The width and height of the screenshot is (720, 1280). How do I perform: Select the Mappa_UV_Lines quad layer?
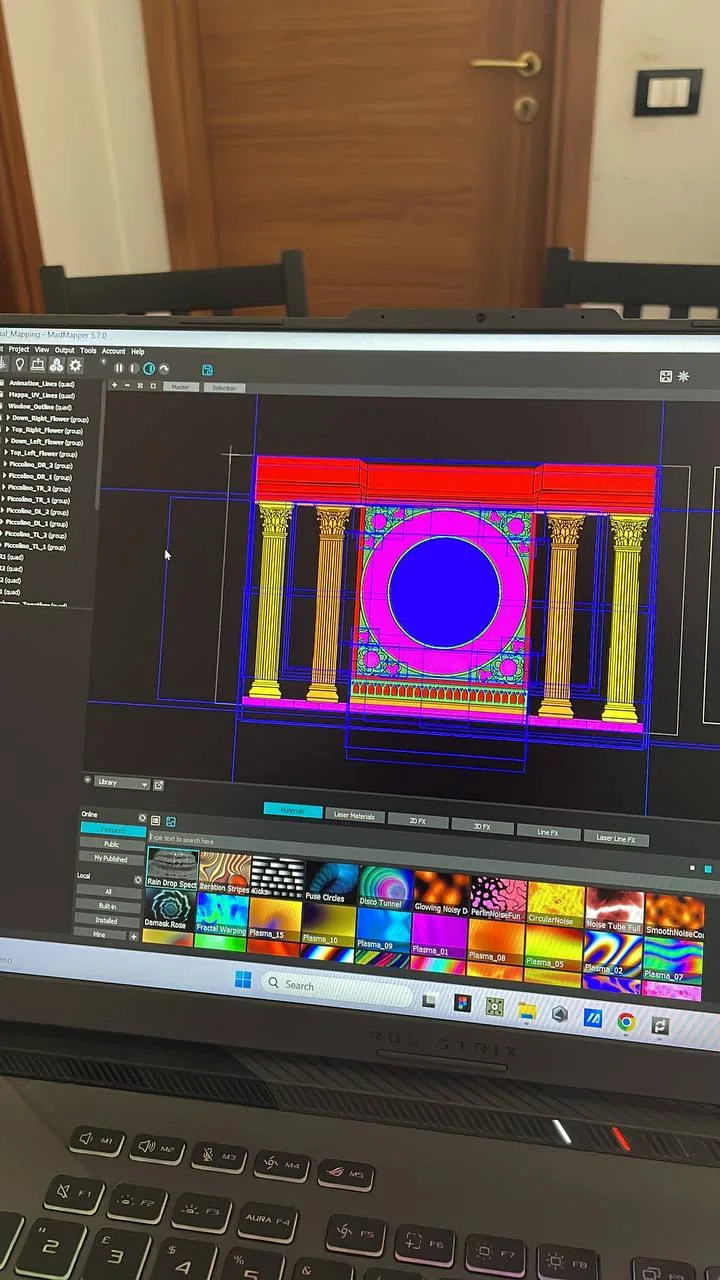coord(40,396)
